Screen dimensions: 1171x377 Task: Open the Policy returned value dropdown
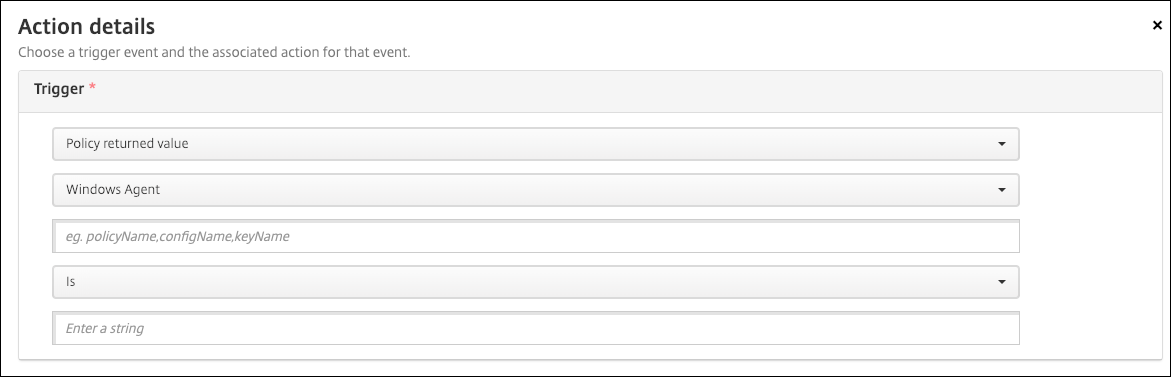[535, 143]
